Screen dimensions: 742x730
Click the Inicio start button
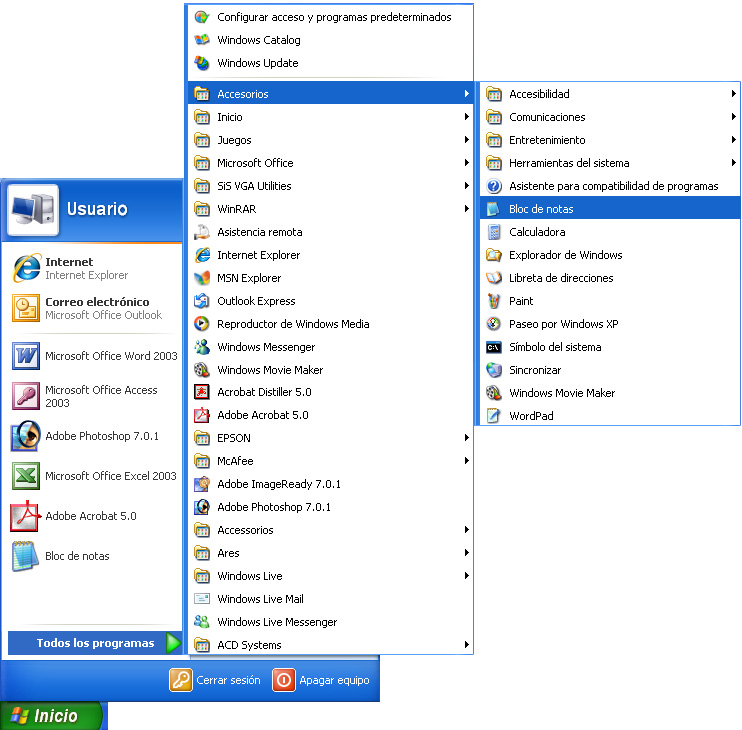52,716
